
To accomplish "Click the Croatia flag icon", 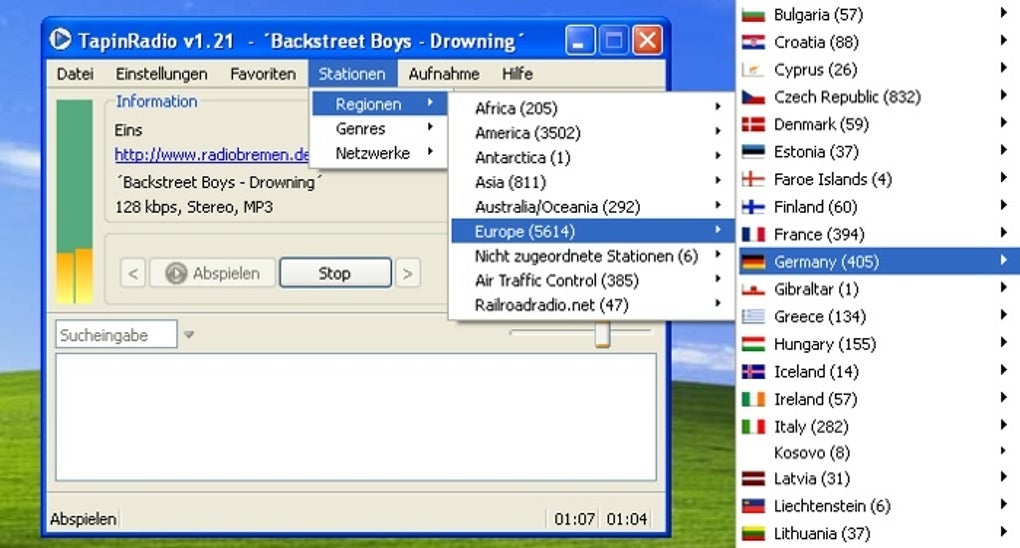I will [753, 42].
